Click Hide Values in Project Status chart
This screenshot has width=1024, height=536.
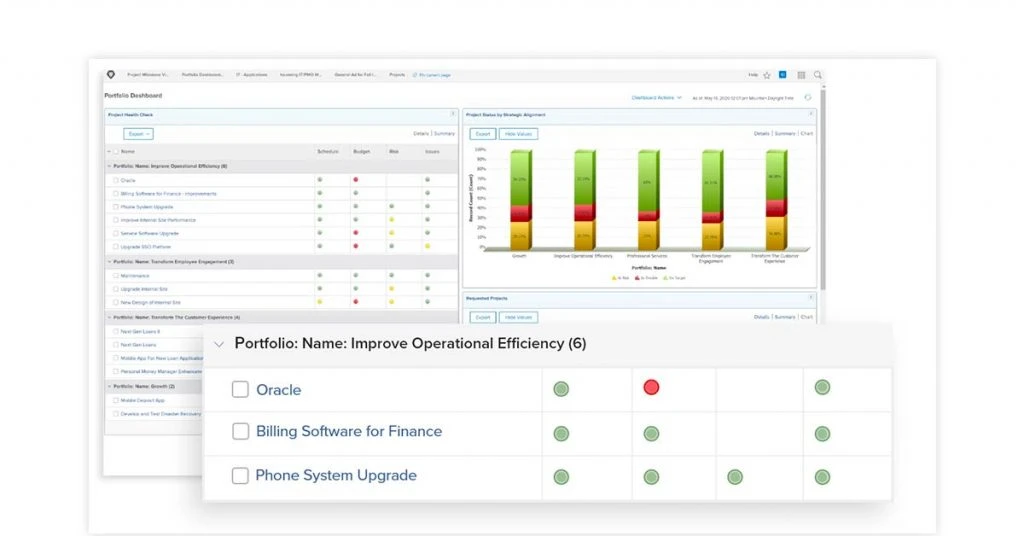click(518, 133)
